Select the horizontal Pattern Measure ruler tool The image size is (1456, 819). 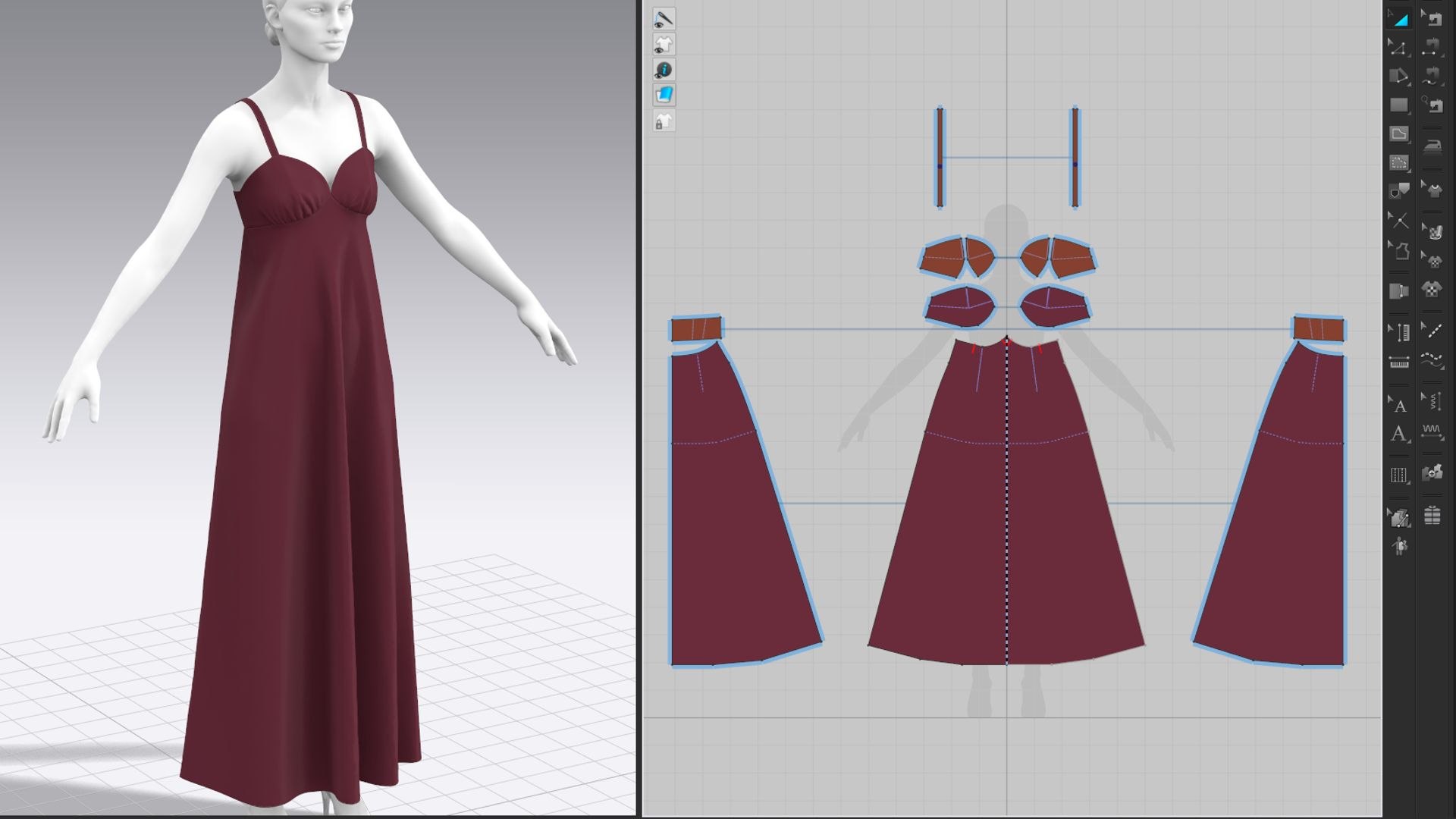click(1399, 362)
